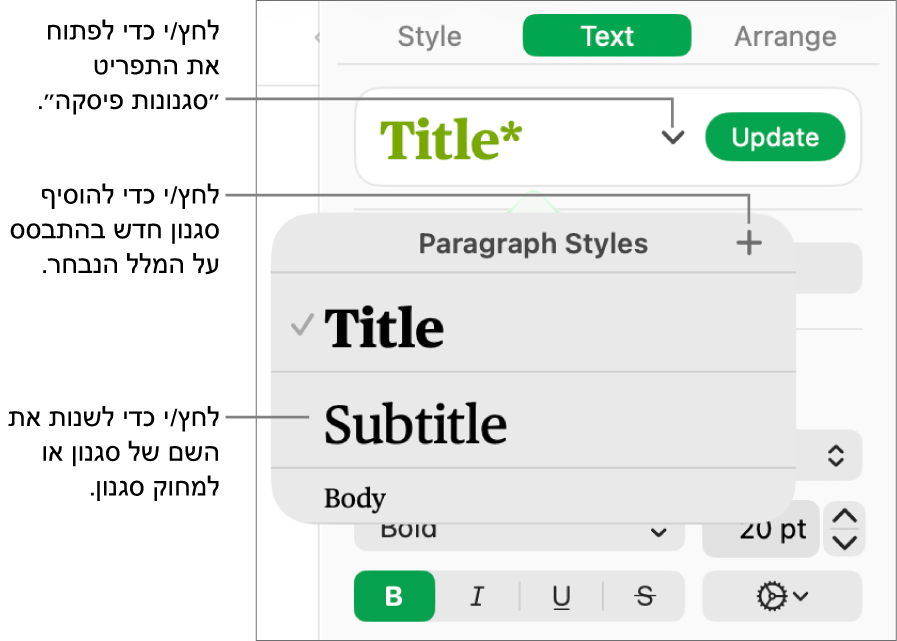
Task: Apply the Subtitle paragraph style
Action: point(415,424)
